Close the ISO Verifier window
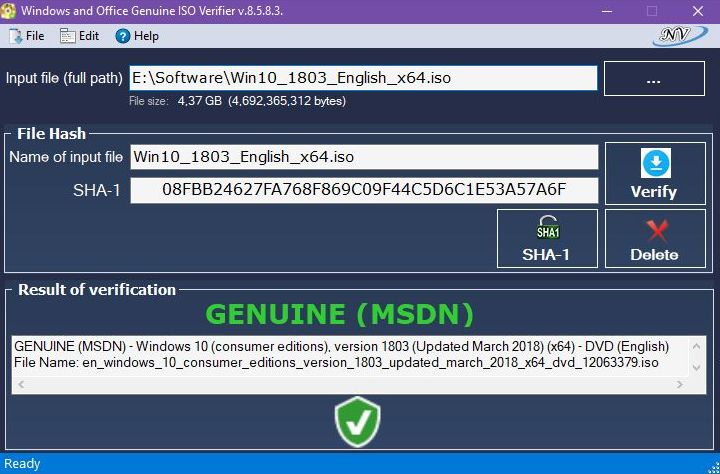Viewport: 720px width, 474px height. point(698,11)
